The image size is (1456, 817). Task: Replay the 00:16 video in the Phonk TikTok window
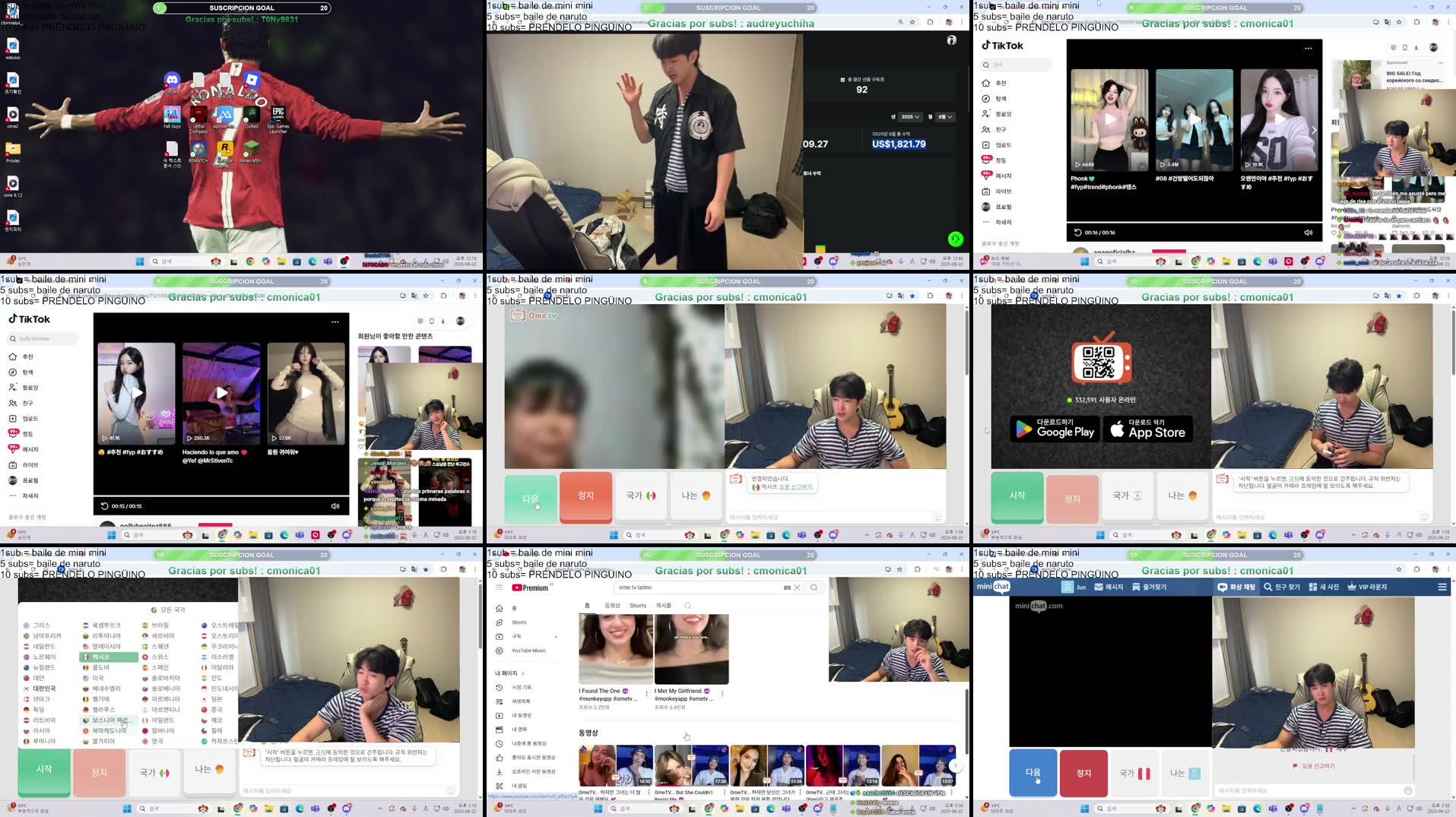[x=1077, y=233]
